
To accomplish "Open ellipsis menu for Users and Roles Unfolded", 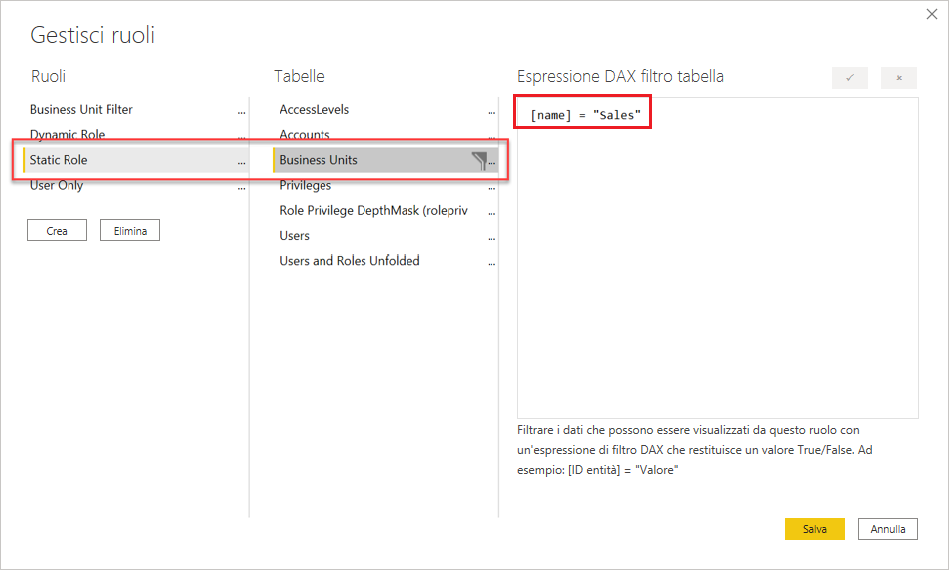I will [x=491, y=262].
